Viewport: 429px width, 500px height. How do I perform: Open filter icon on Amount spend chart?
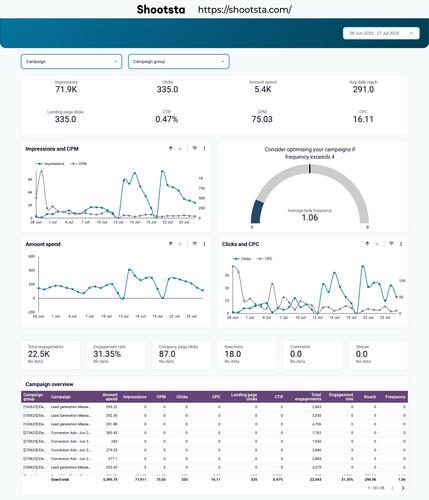click(195, 244)
